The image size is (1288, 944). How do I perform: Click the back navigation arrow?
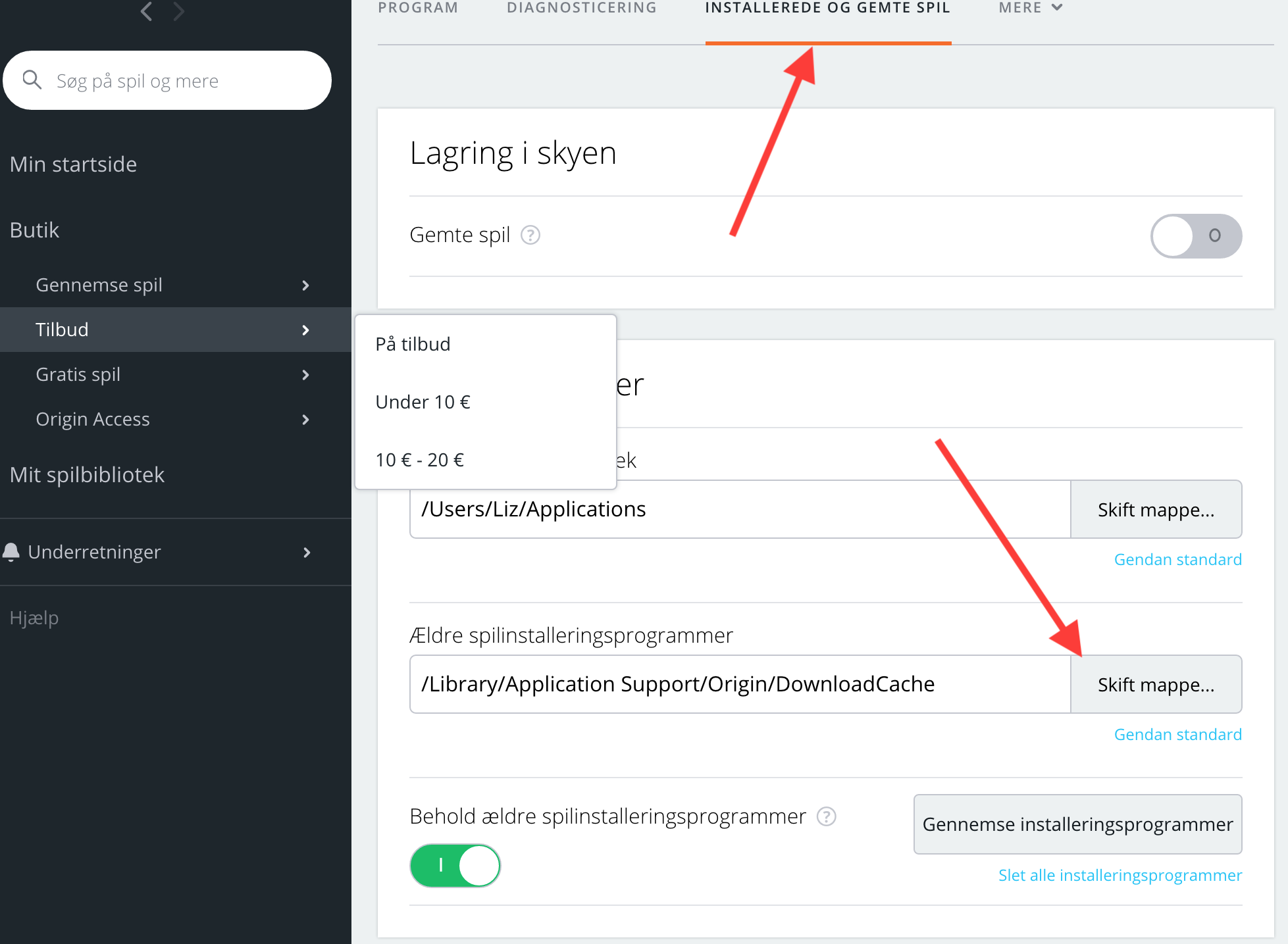[x=147, y=11]
